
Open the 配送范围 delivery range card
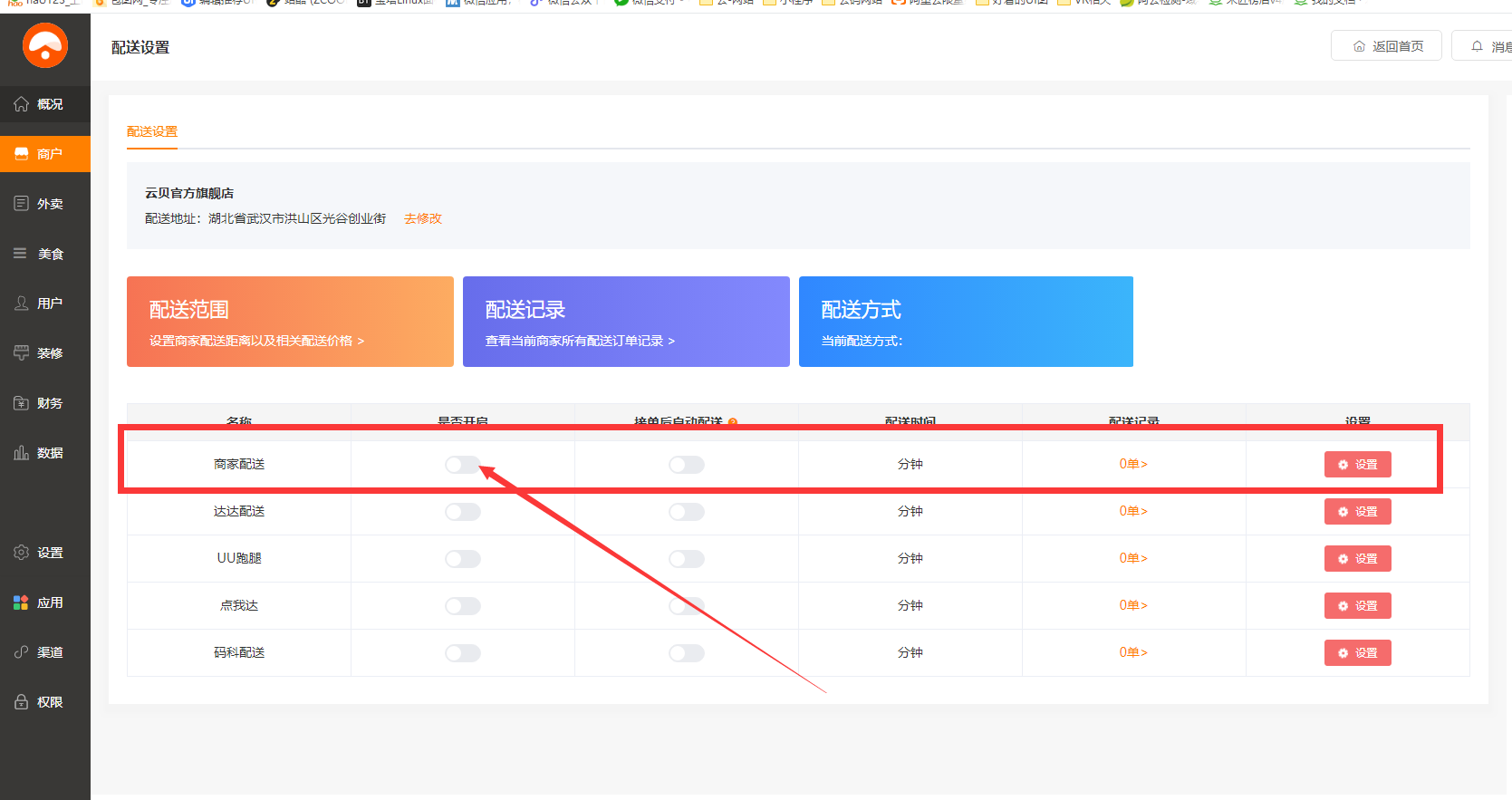[290, 322]
